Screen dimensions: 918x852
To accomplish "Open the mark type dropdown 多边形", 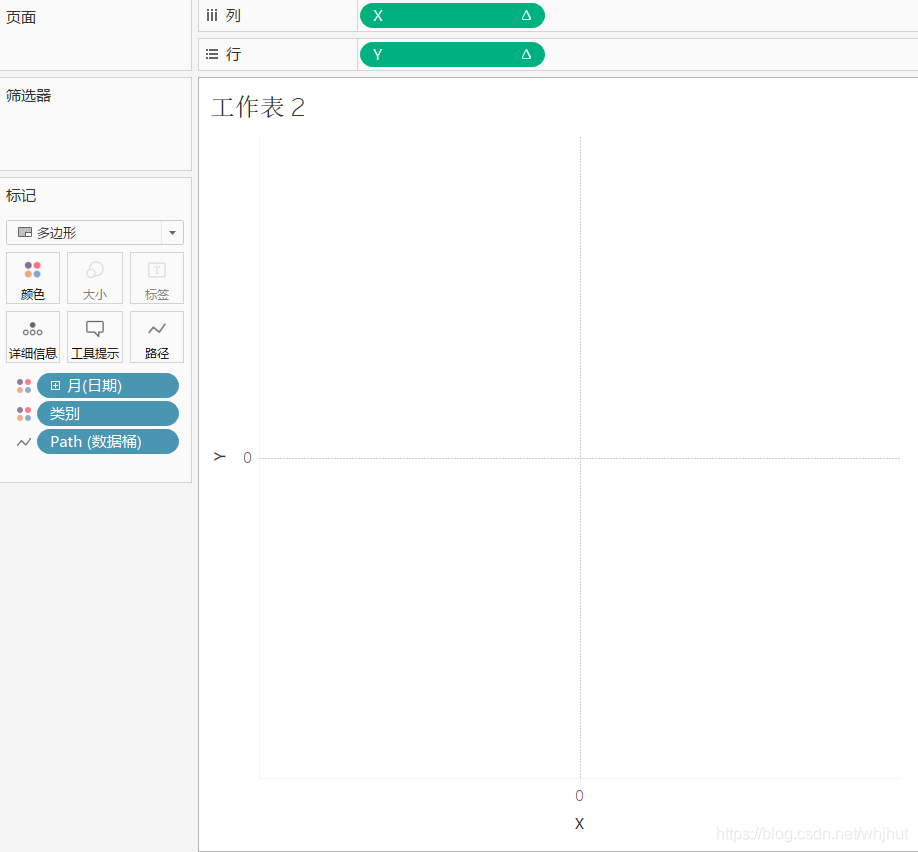I will tap(95, 232).
